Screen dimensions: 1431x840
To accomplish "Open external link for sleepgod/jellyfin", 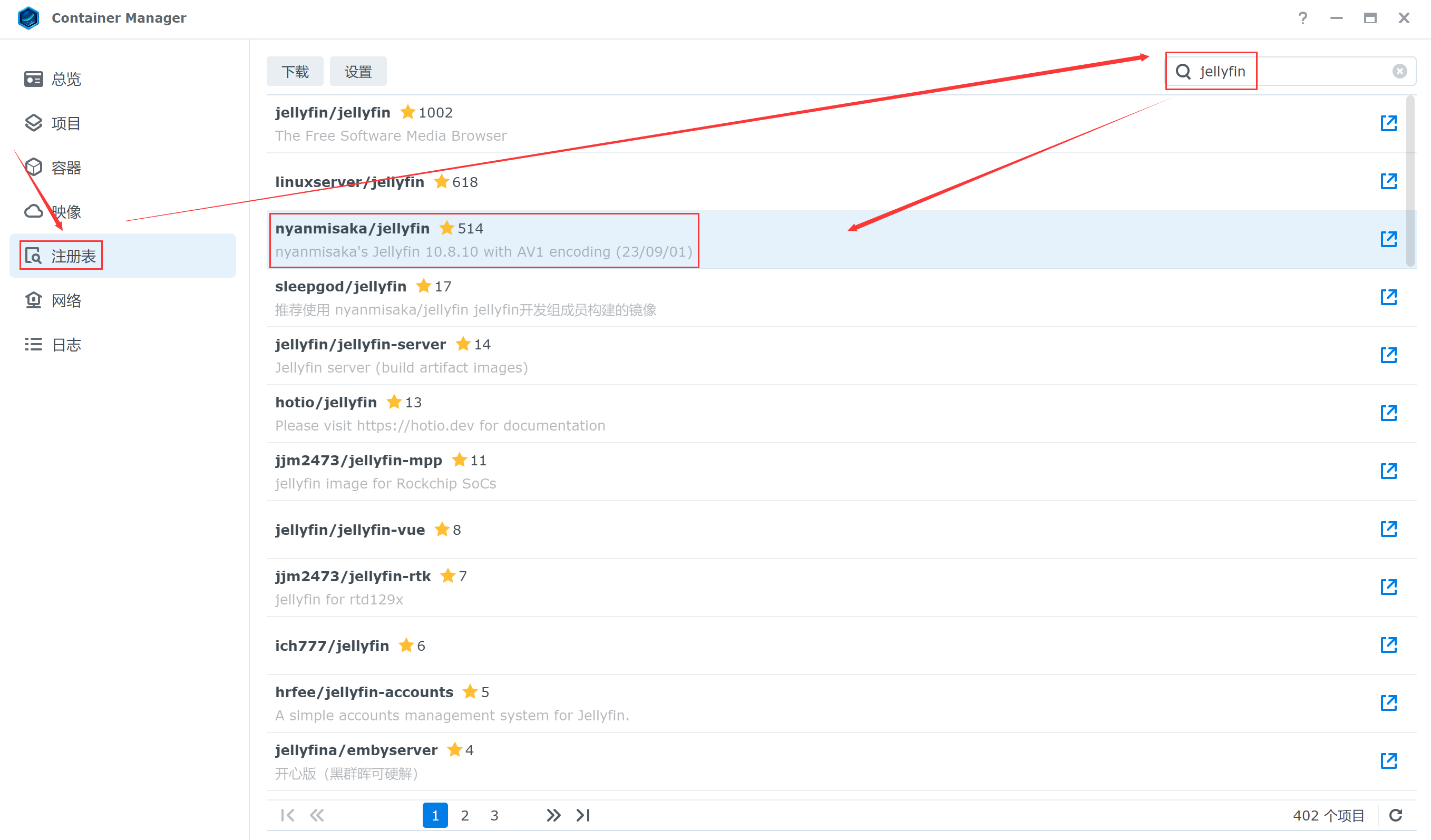I will pyautogui.click(x=1388, y=297).
